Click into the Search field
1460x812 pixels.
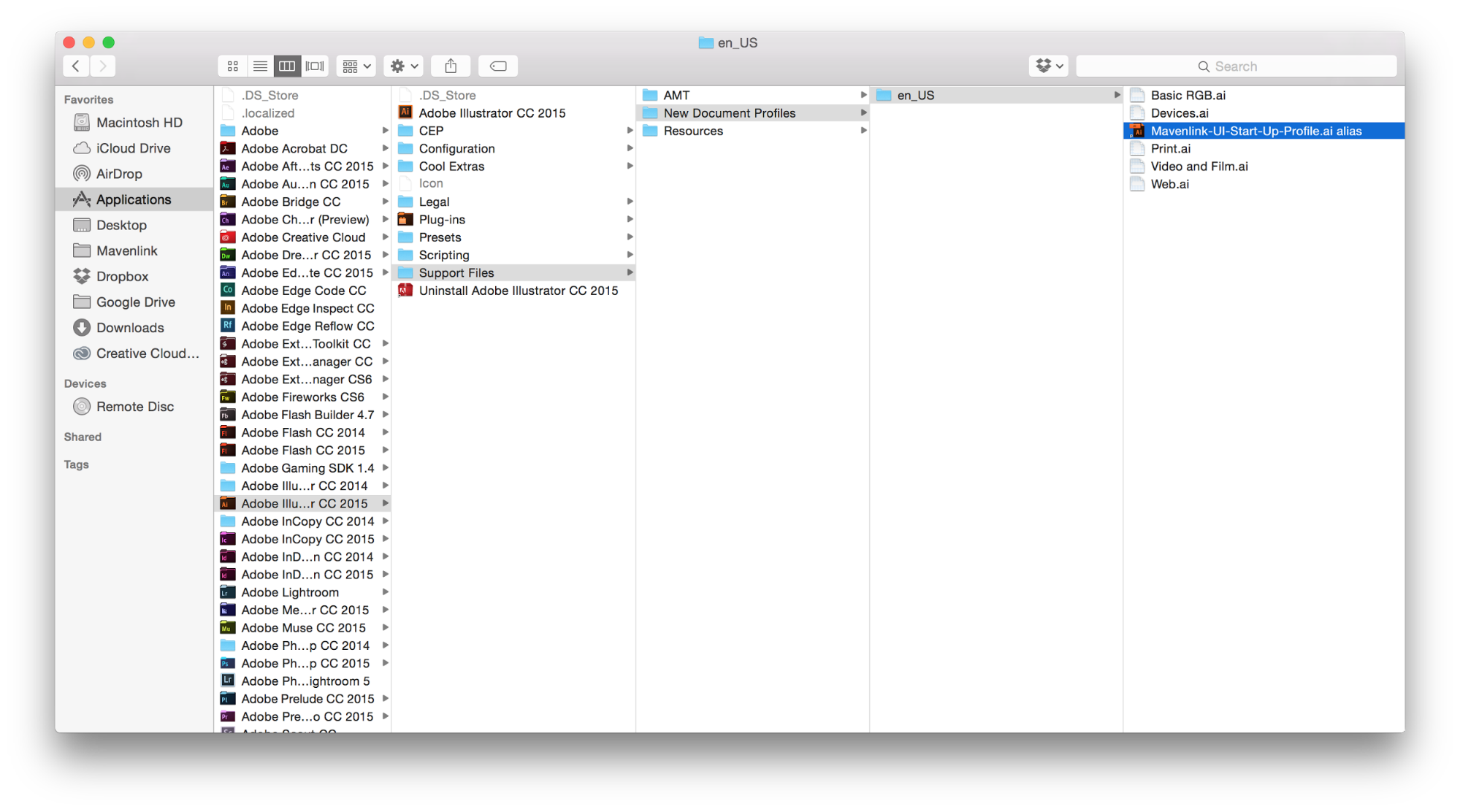pyautogui.click(x=1236, y=66)
